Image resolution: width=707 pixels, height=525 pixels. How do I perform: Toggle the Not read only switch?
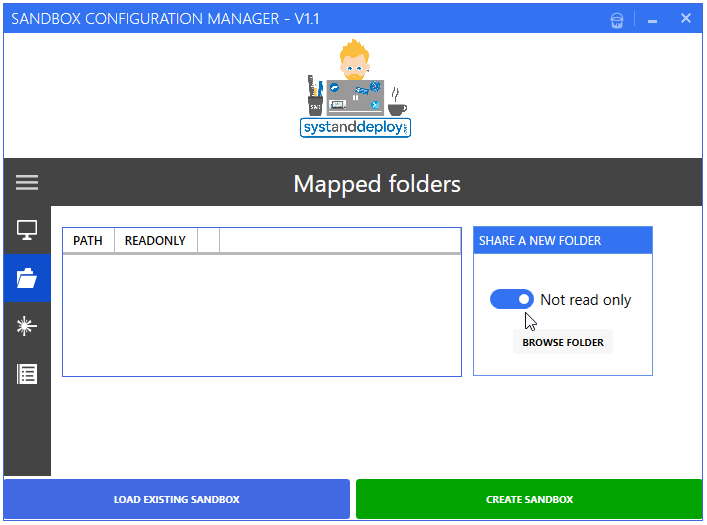(512, 299)
